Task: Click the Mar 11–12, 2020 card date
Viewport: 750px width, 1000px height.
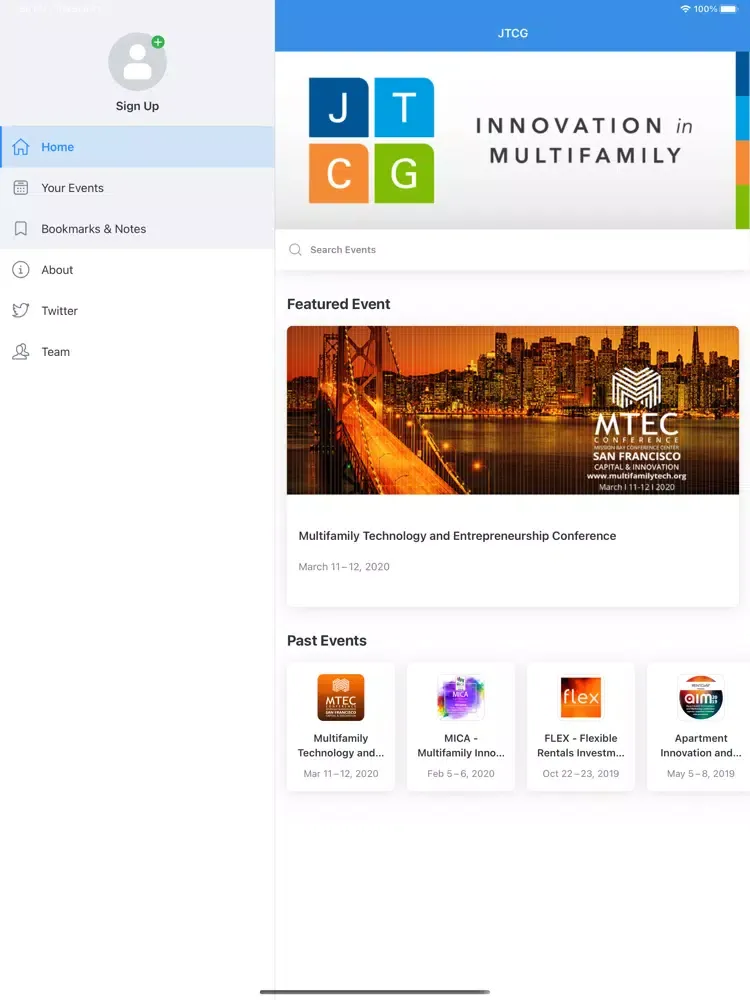Action: point(341,774)
